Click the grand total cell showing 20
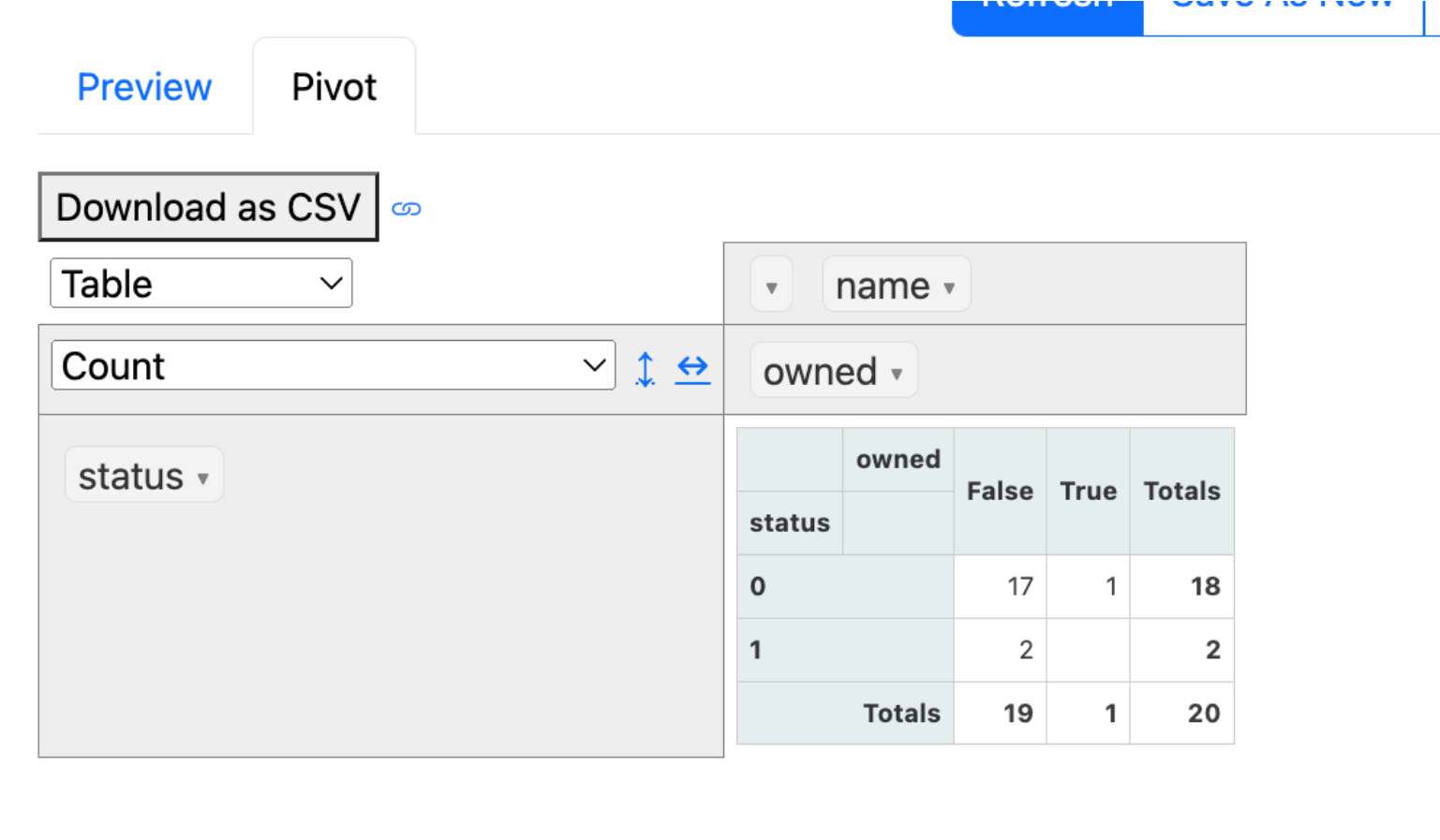Viewport: 1440px width, 840px height. click(x=1181, y=713)
